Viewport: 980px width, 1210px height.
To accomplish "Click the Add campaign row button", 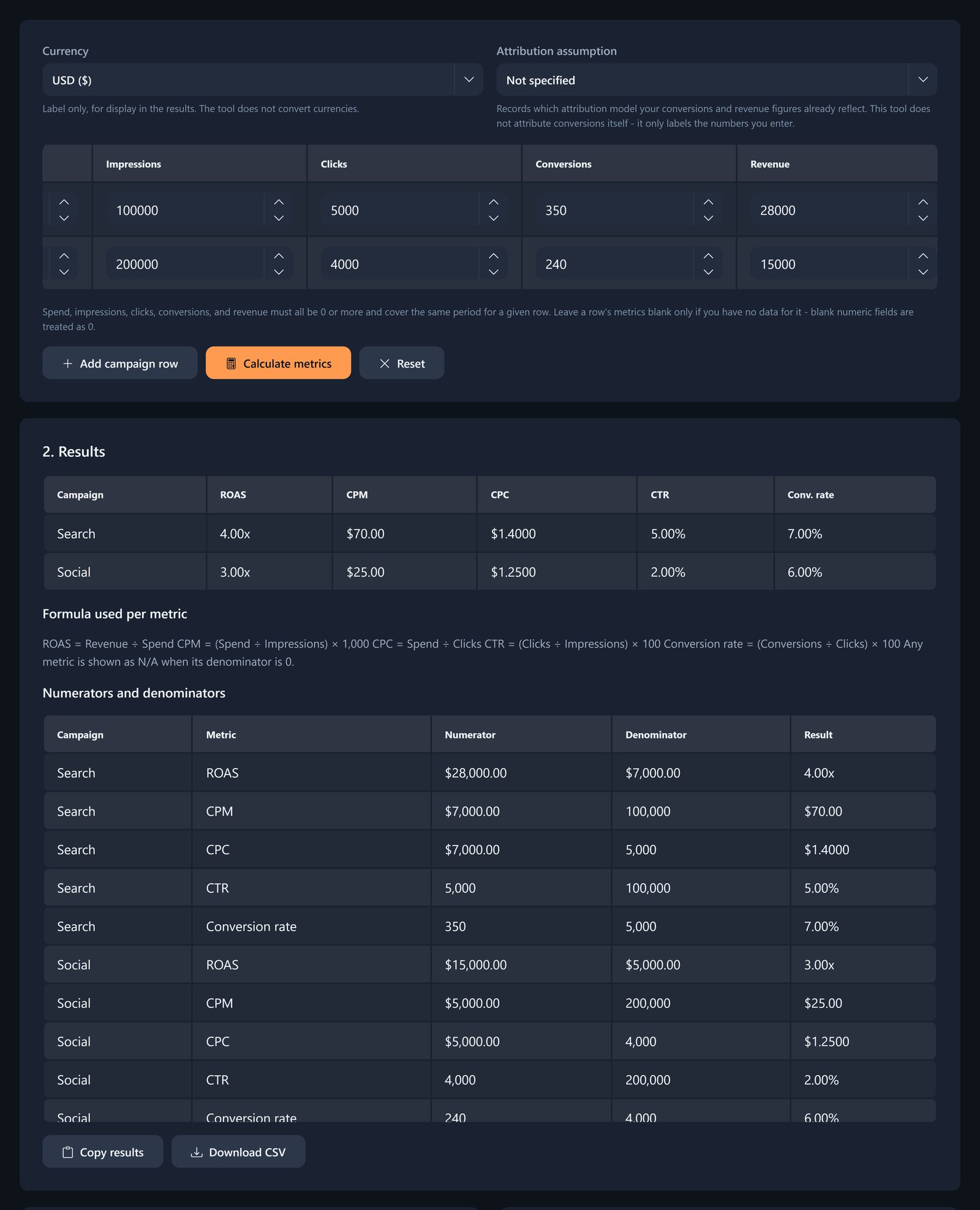I will tap(120, 363).
